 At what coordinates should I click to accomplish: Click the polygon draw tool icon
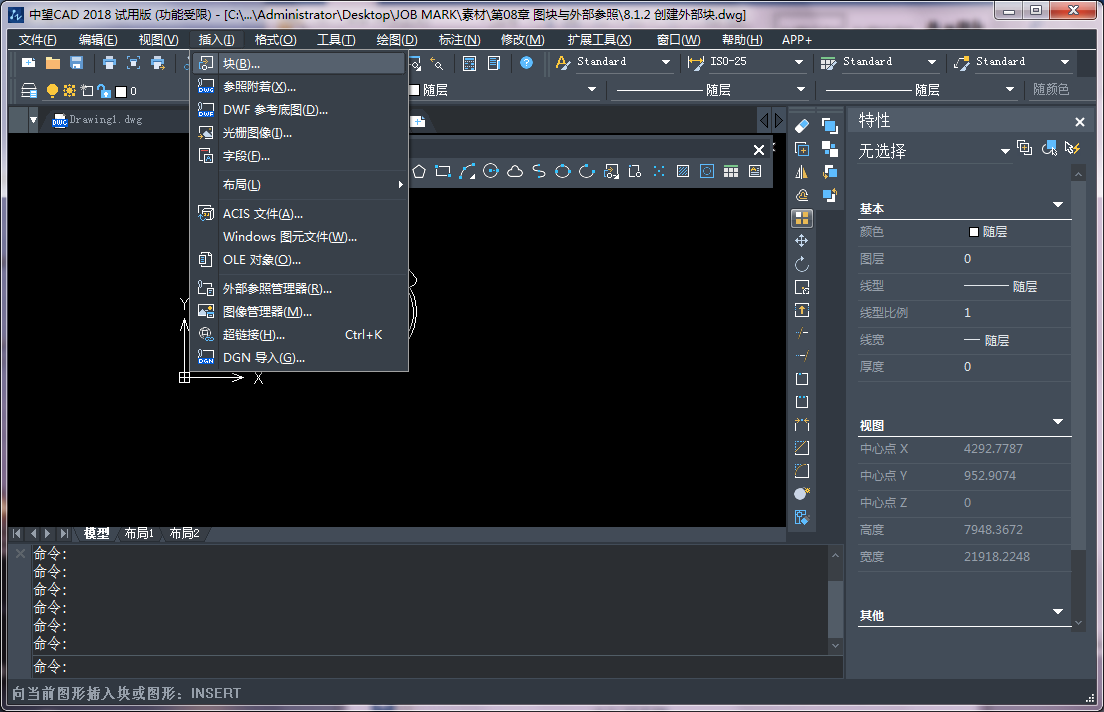click(419, 171)
